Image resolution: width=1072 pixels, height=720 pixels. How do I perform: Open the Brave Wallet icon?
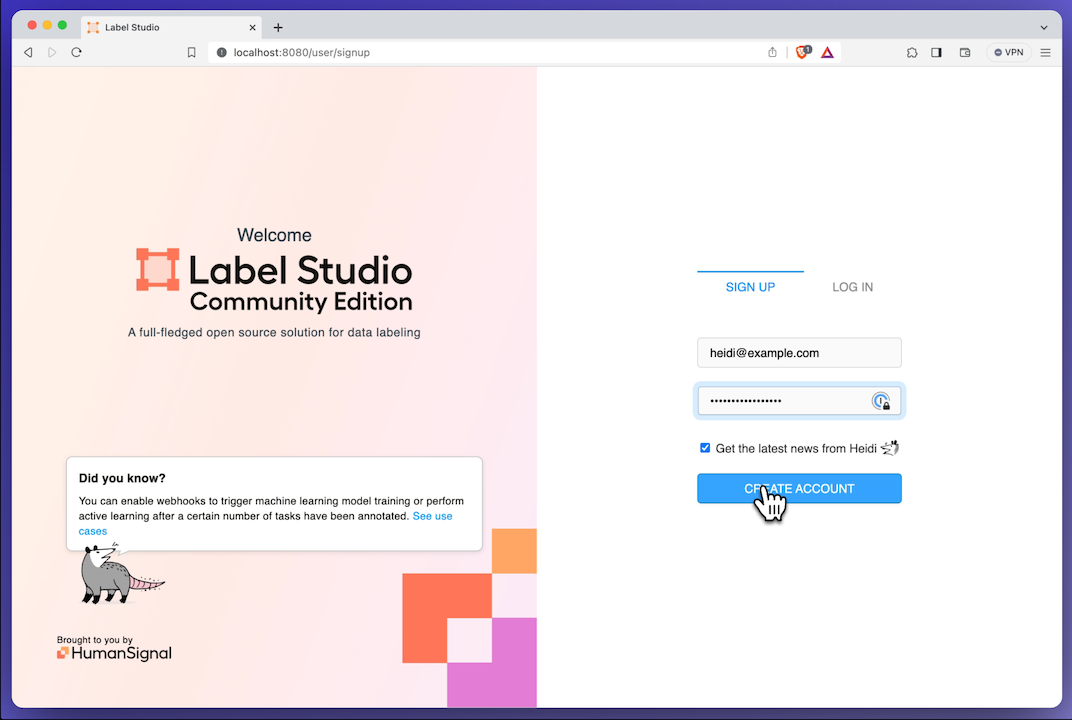(x=965, y=53)
